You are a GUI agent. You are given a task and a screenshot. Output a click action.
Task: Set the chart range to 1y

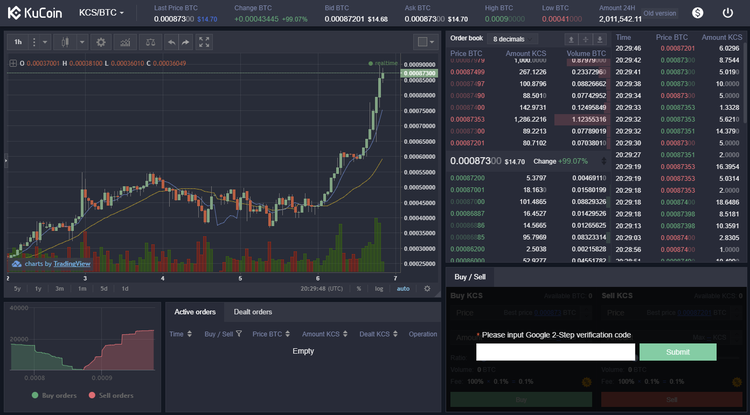click(38, 289)
